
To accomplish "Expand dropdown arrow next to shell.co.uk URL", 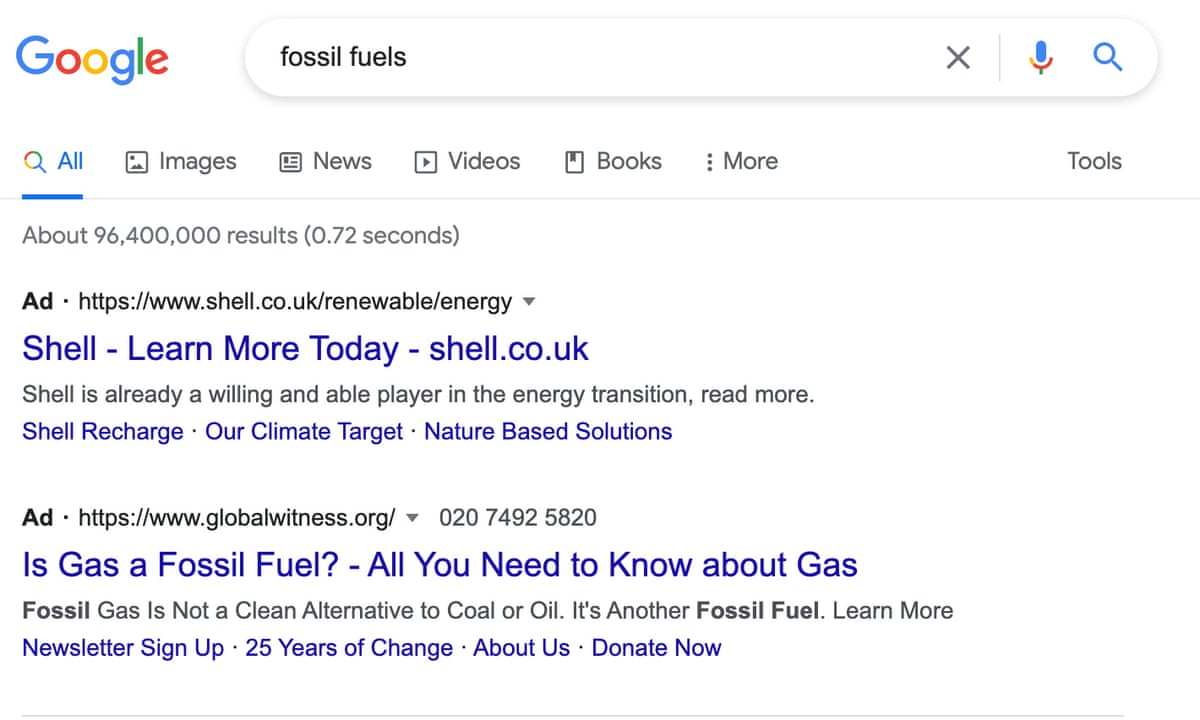I will point(530,301).
